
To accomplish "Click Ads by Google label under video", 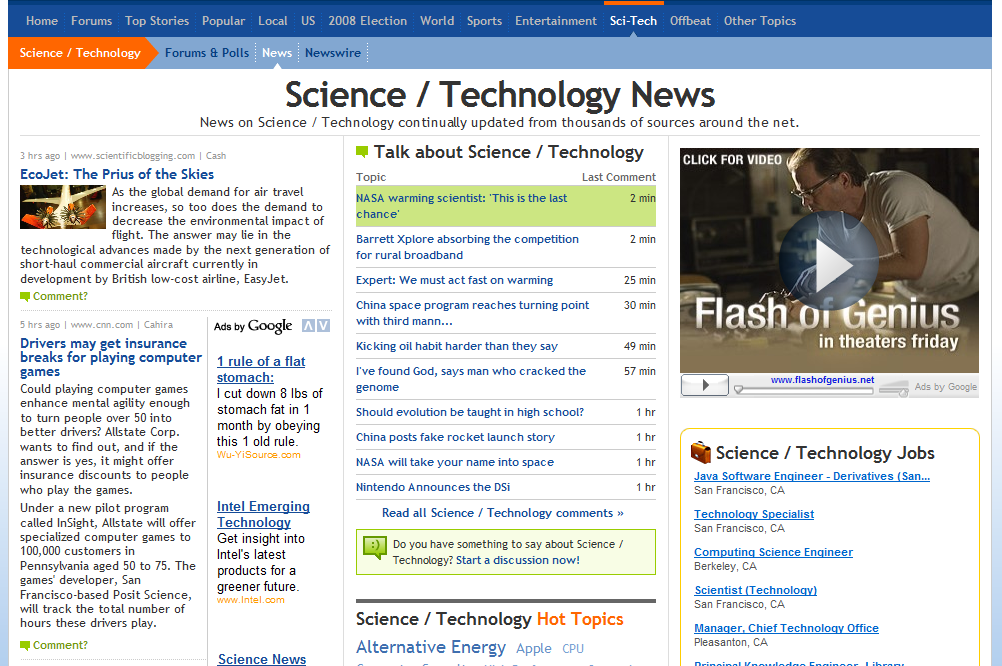I will click(x=945, y=387).
